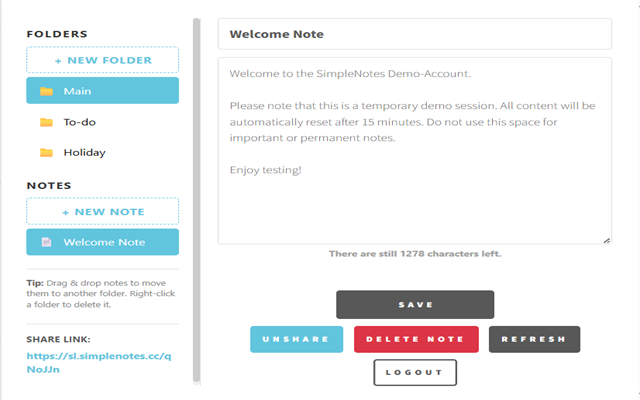
Task: Select Welcome Note in notes list
Action: [x=104, y=242]
